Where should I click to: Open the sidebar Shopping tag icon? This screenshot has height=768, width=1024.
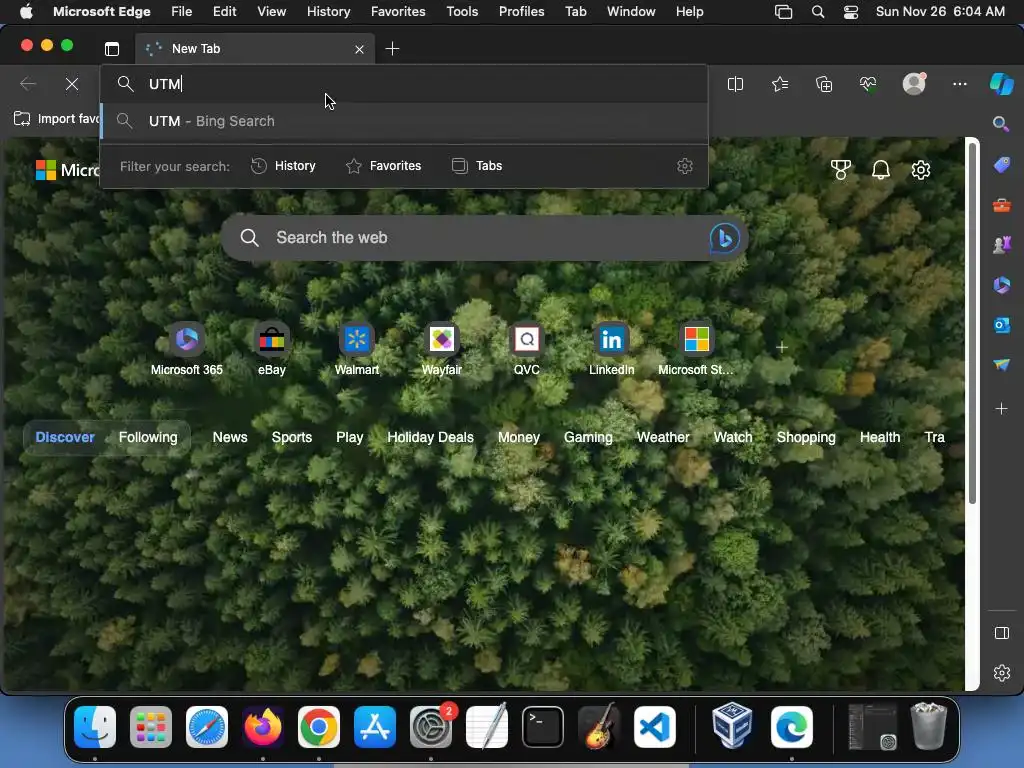click(1002, 165)
